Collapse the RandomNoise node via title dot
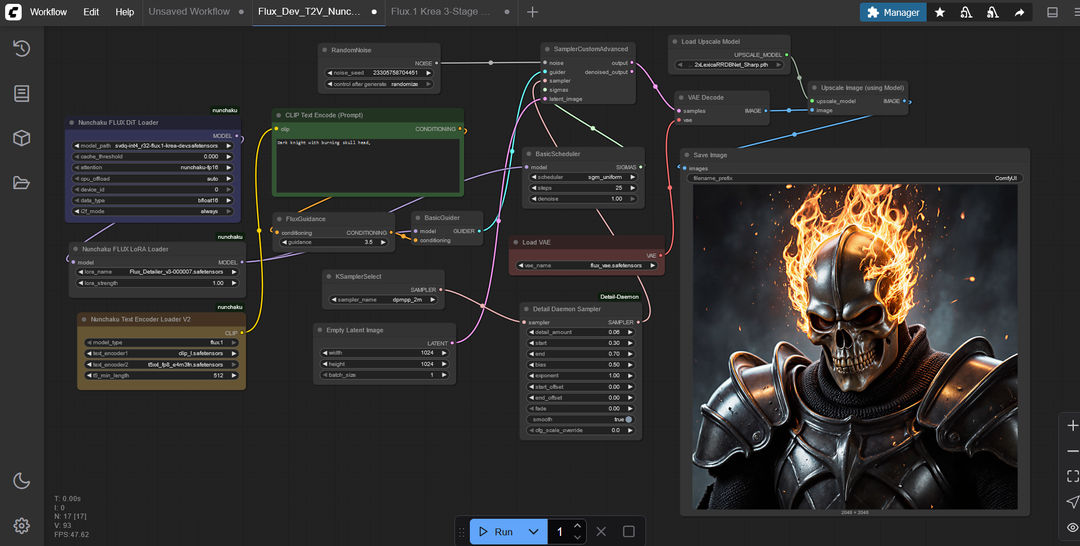 tap(324, 50)
